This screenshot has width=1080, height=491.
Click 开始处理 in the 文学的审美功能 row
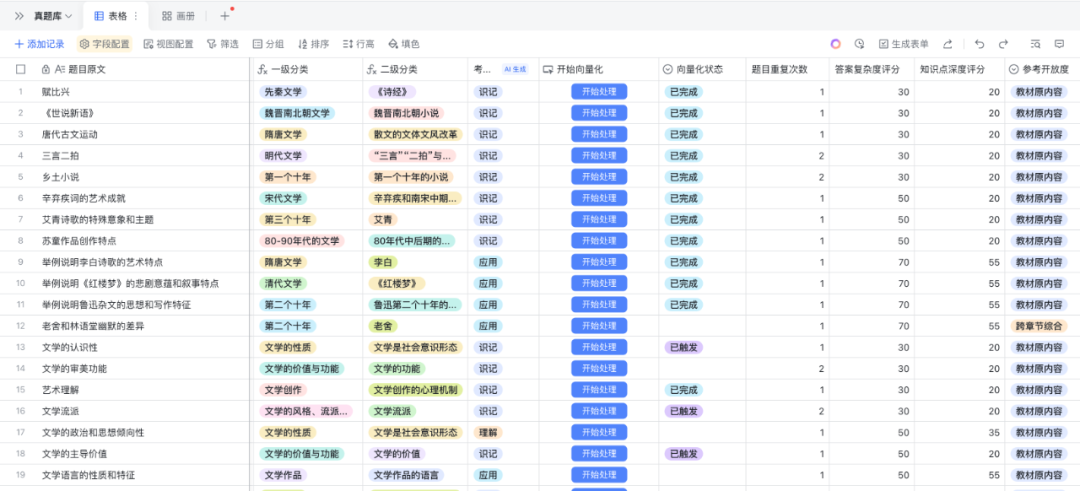[x=599, y=368]
